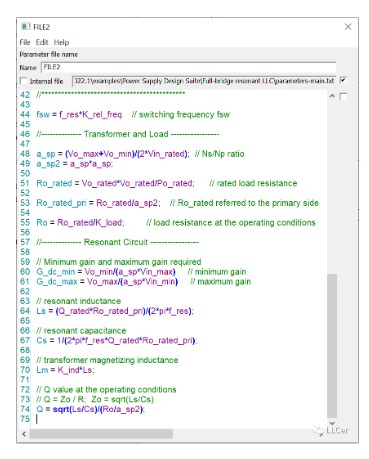Open the Edit menu
The width and height of the screenshot is (369, 459).
(42, 42)
